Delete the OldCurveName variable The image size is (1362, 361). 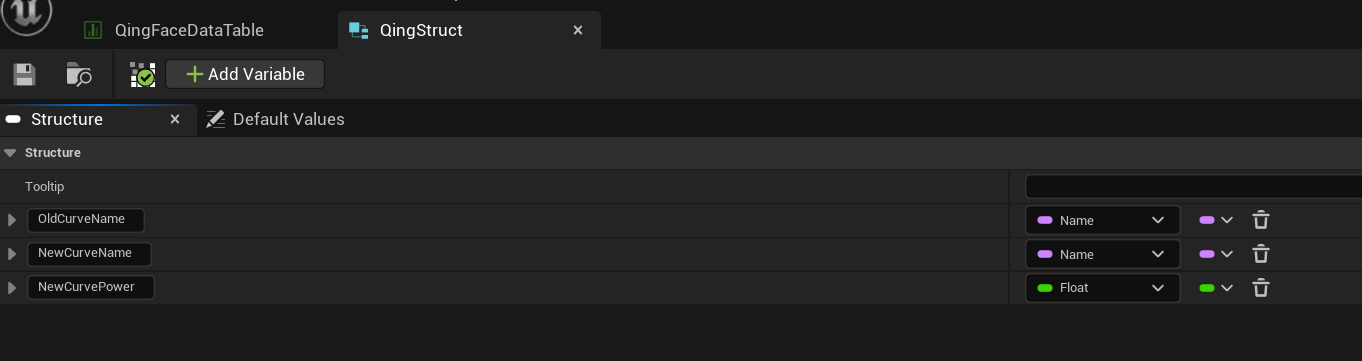pos(1261,220)
